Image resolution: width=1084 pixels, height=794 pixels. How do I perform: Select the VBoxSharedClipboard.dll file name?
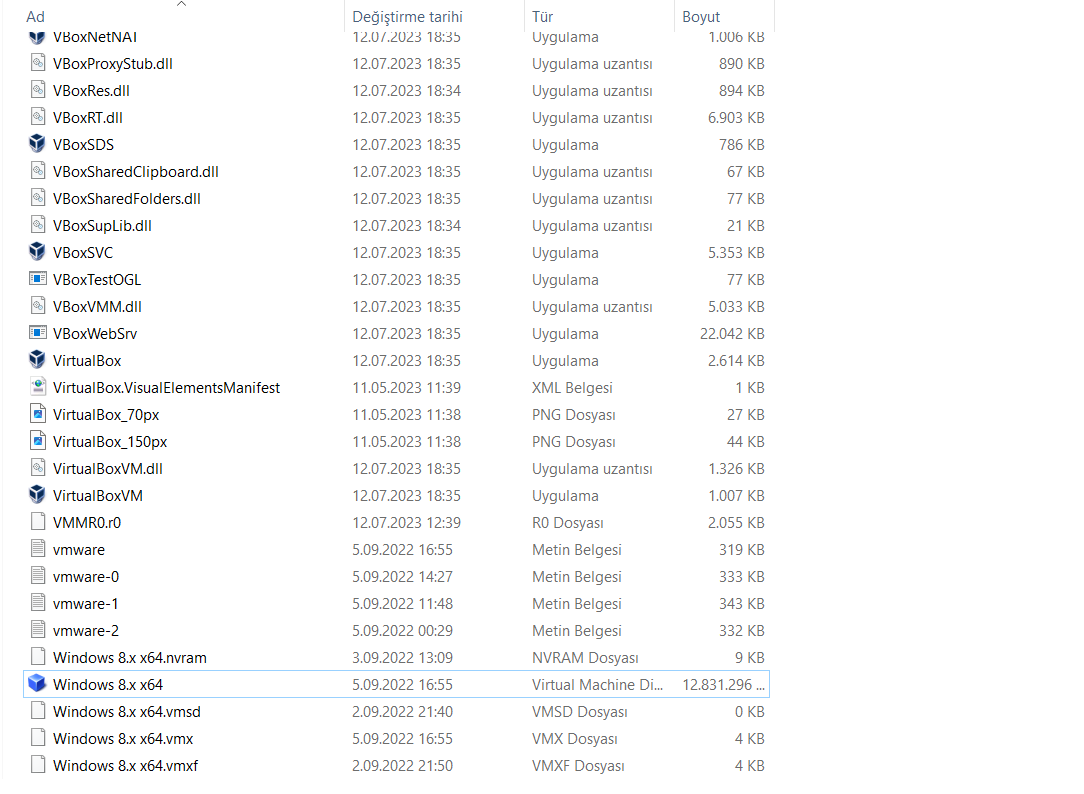coord(136,171)
